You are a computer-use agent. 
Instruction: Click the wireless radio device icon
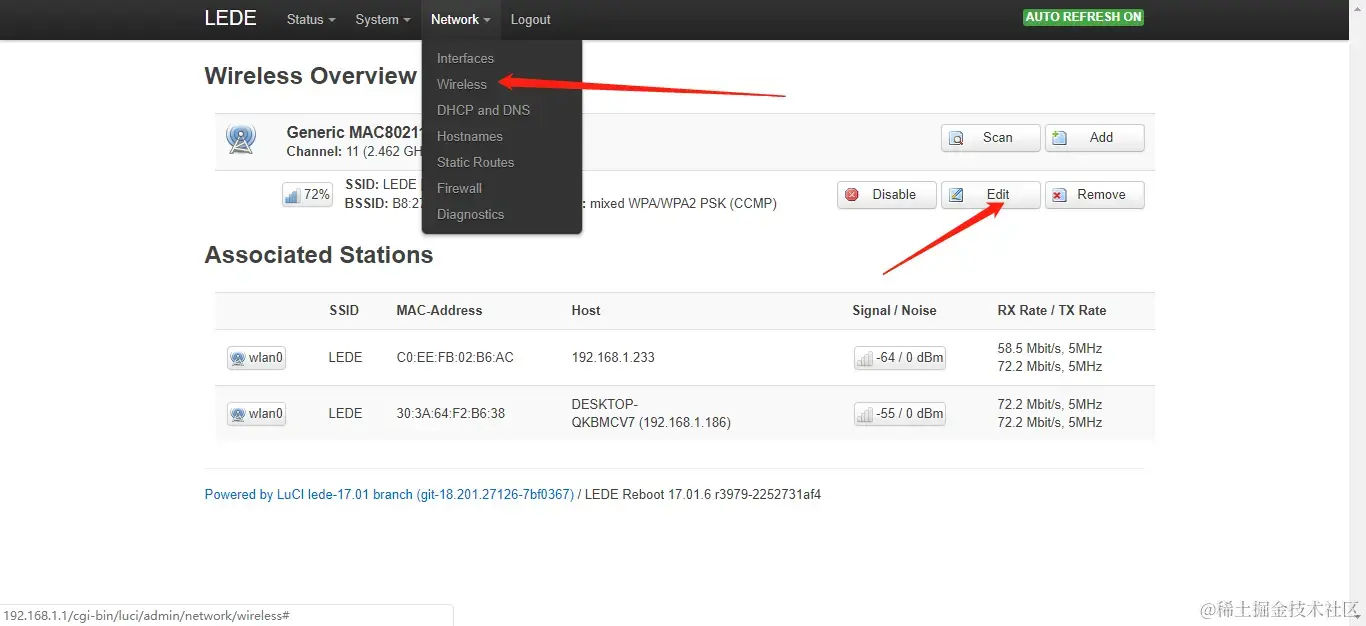coord(241,139)
